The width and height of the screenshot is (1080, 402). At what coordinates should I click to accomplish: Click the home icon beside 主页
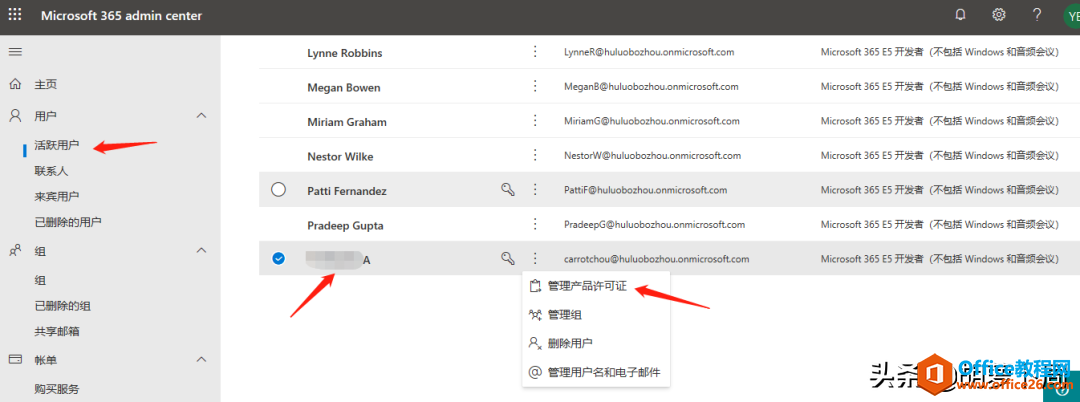15,85
